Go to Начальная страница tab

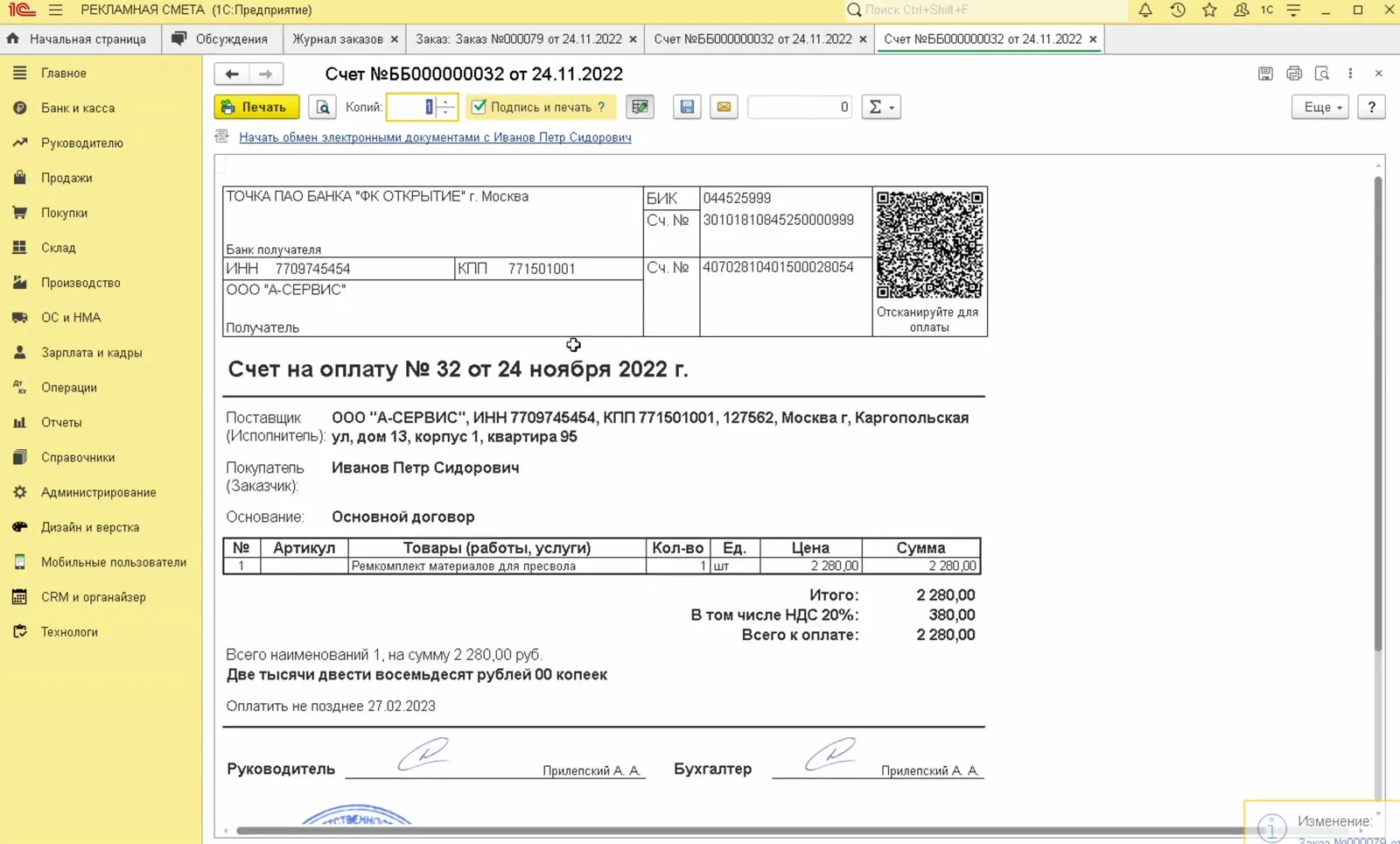tap(80, 39)
